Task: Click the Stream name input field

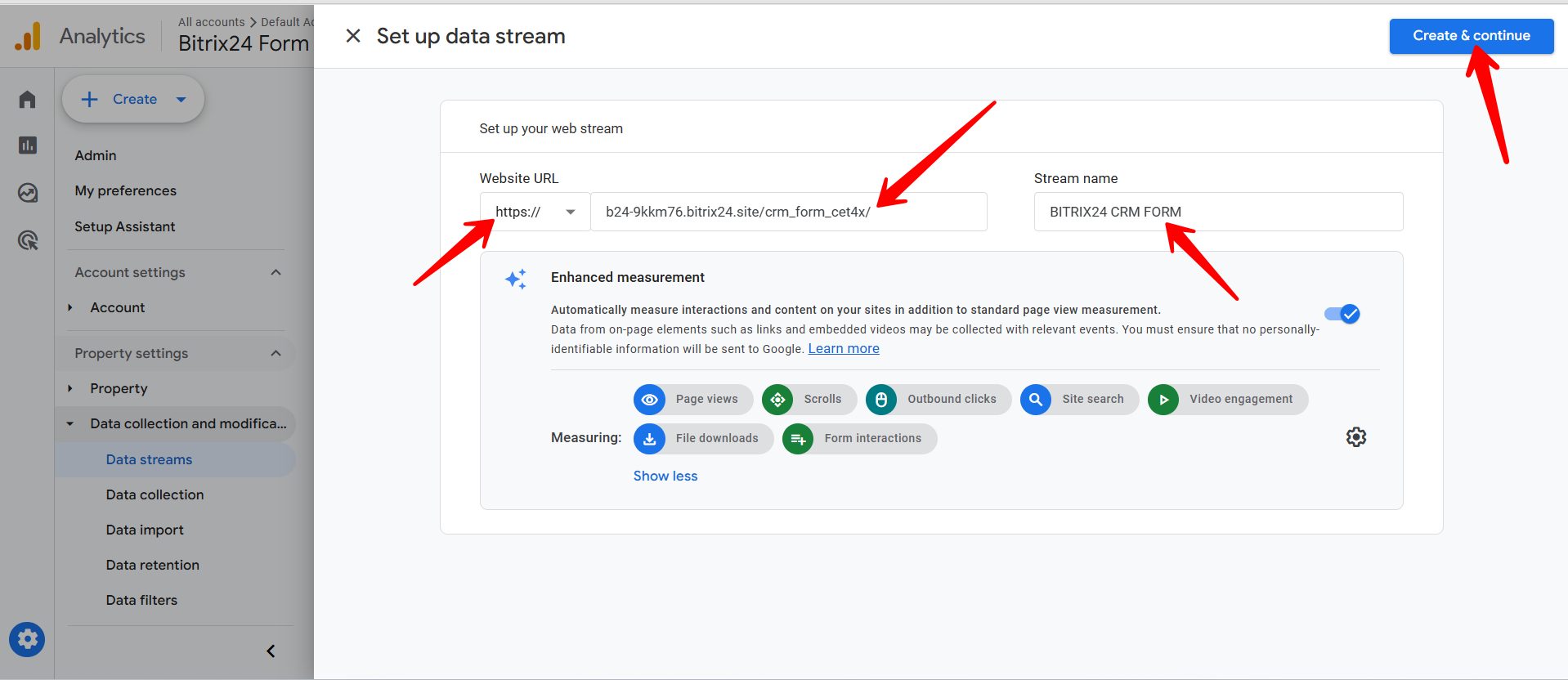Action: coord(1218,212)
